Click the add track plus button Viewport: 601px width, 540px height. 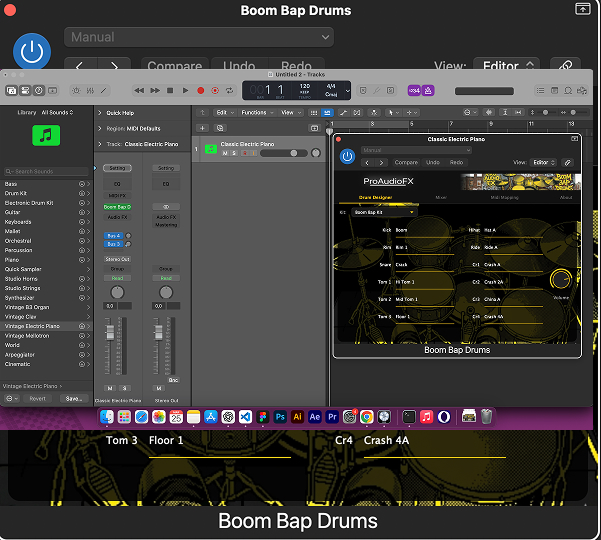point(202,128)
